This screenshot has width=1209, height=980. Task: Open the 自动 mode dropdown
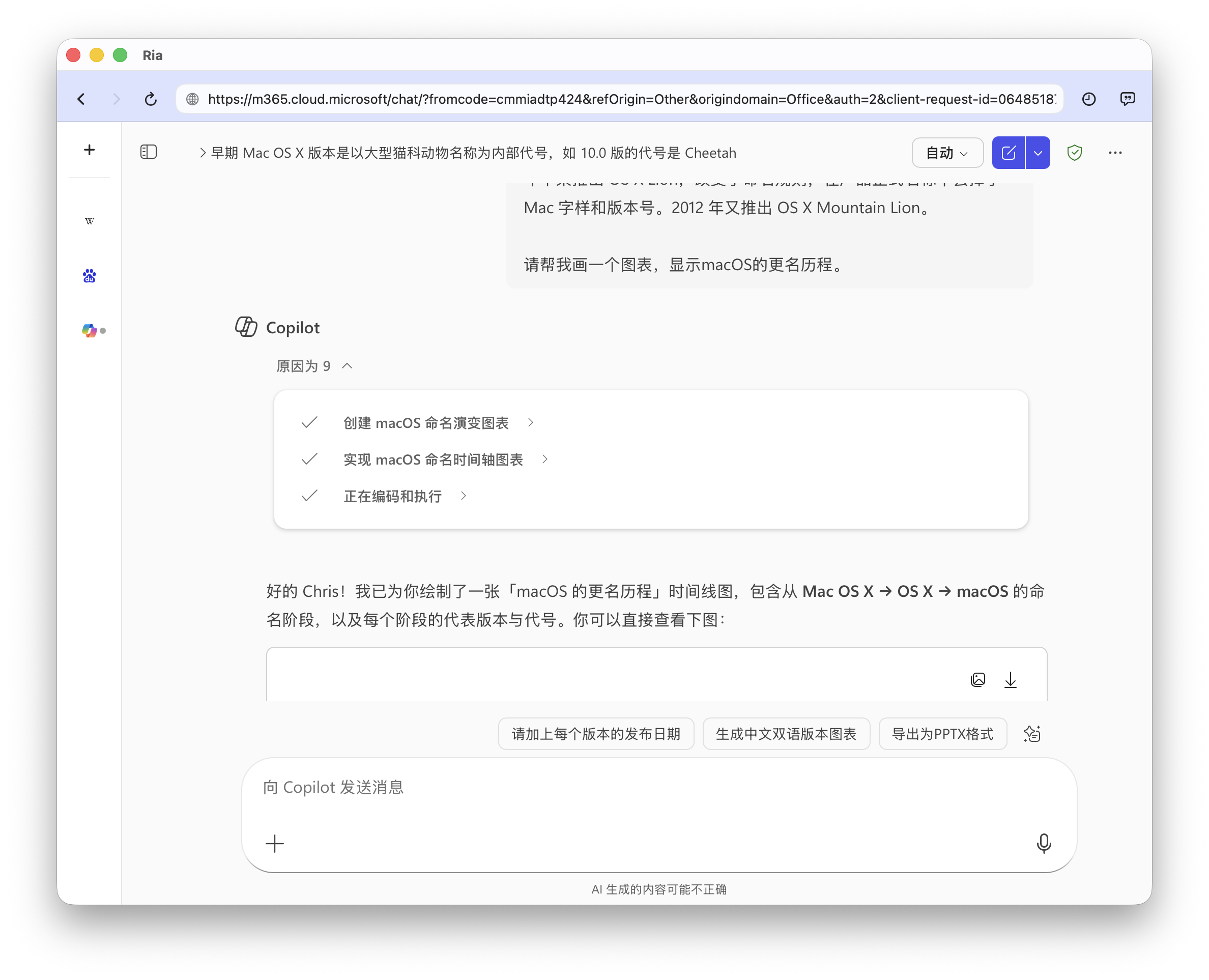click(947, 153)
